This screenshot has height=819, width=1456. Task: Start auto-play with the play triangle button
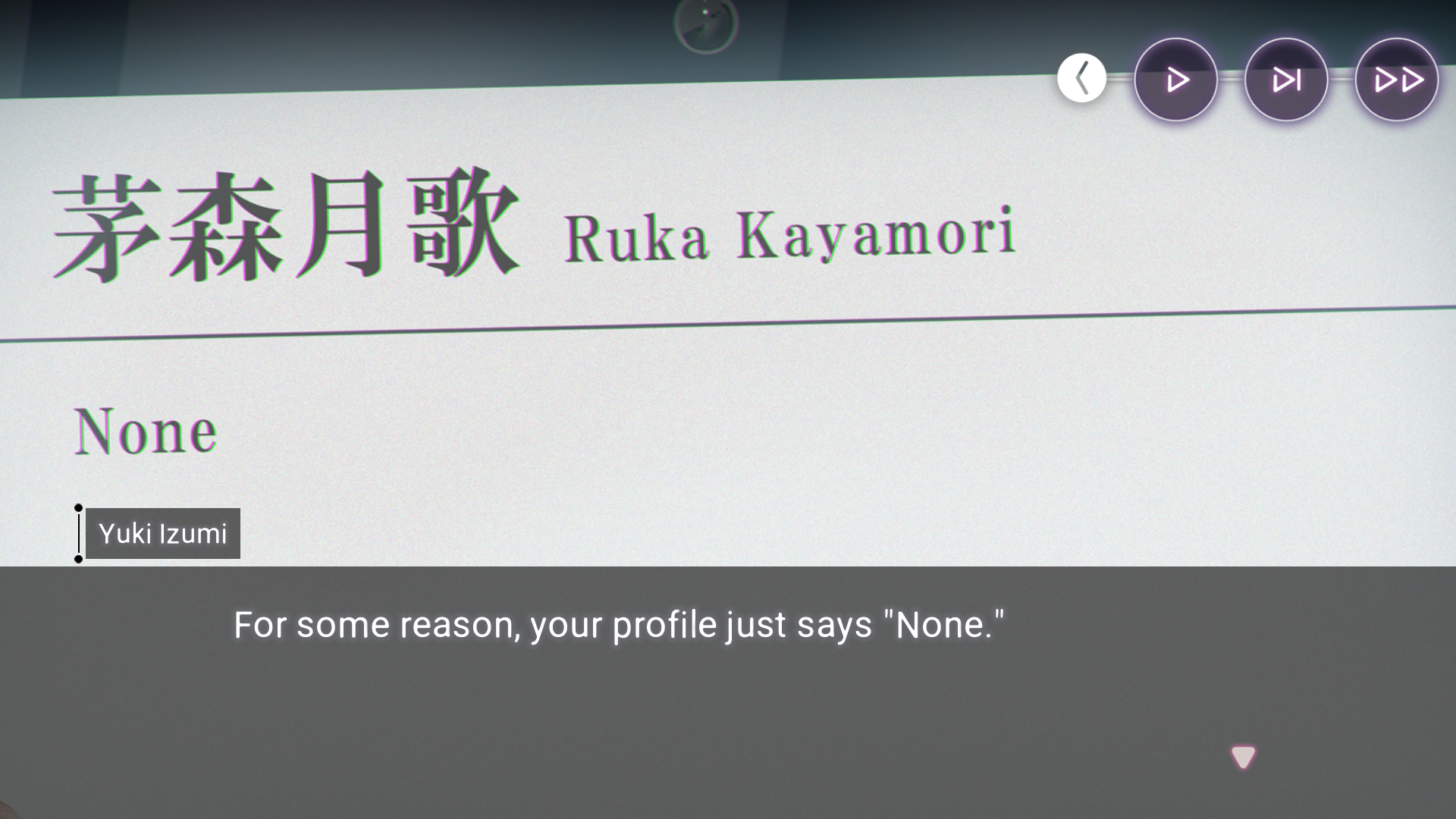(x=1175, y=80)
